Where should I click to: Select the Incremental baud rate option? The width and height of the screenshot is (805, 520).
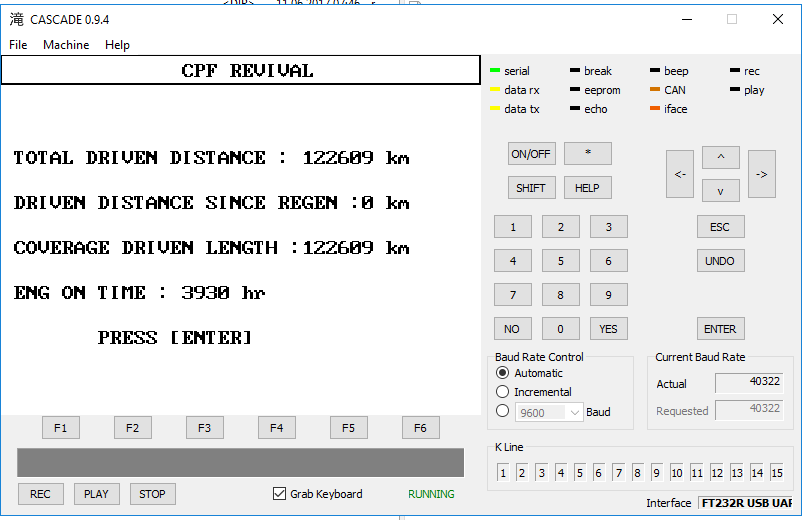[x=502, y=392]
